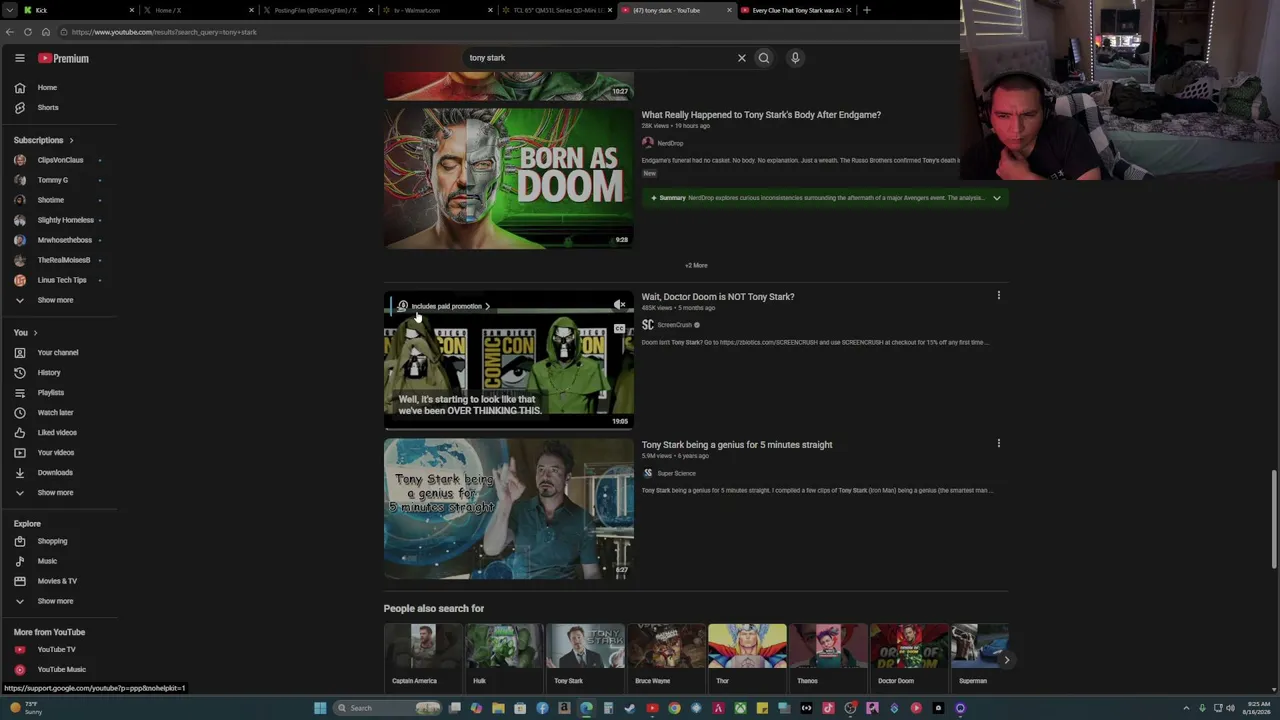Open the Subscriptions section header
The height and width of the screenshot is (720, 1280).
point(43,140)
